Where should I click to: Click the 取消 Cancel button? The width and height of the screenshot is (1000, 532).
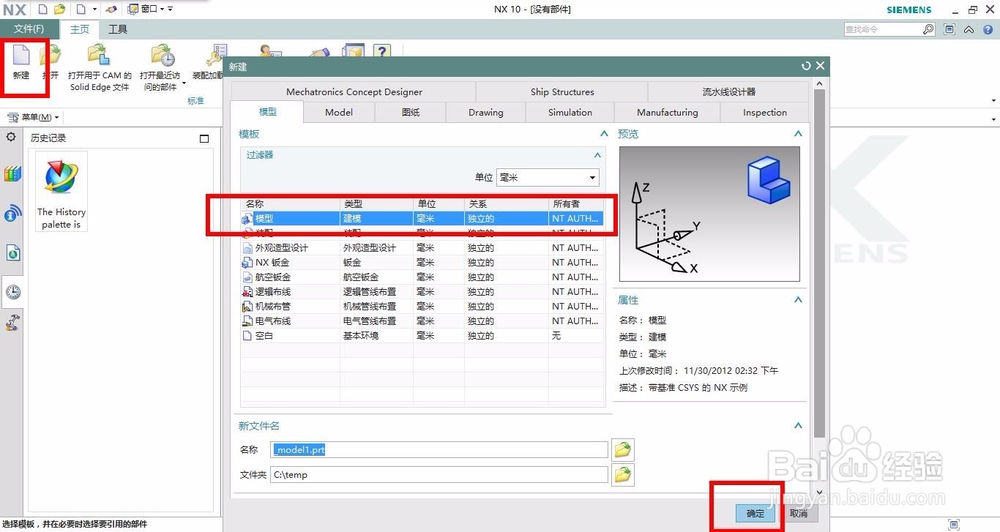[x=798, y=514]
